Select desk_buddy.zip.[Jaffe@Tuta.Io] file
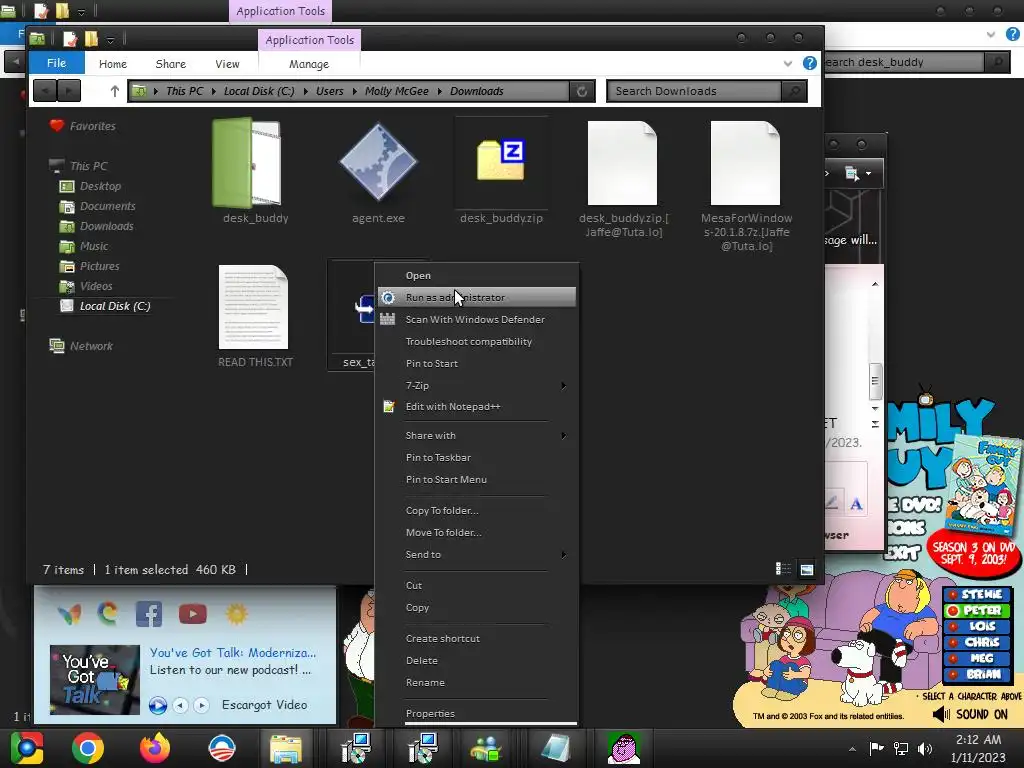1024x768 pixels. tap(623, 163)
